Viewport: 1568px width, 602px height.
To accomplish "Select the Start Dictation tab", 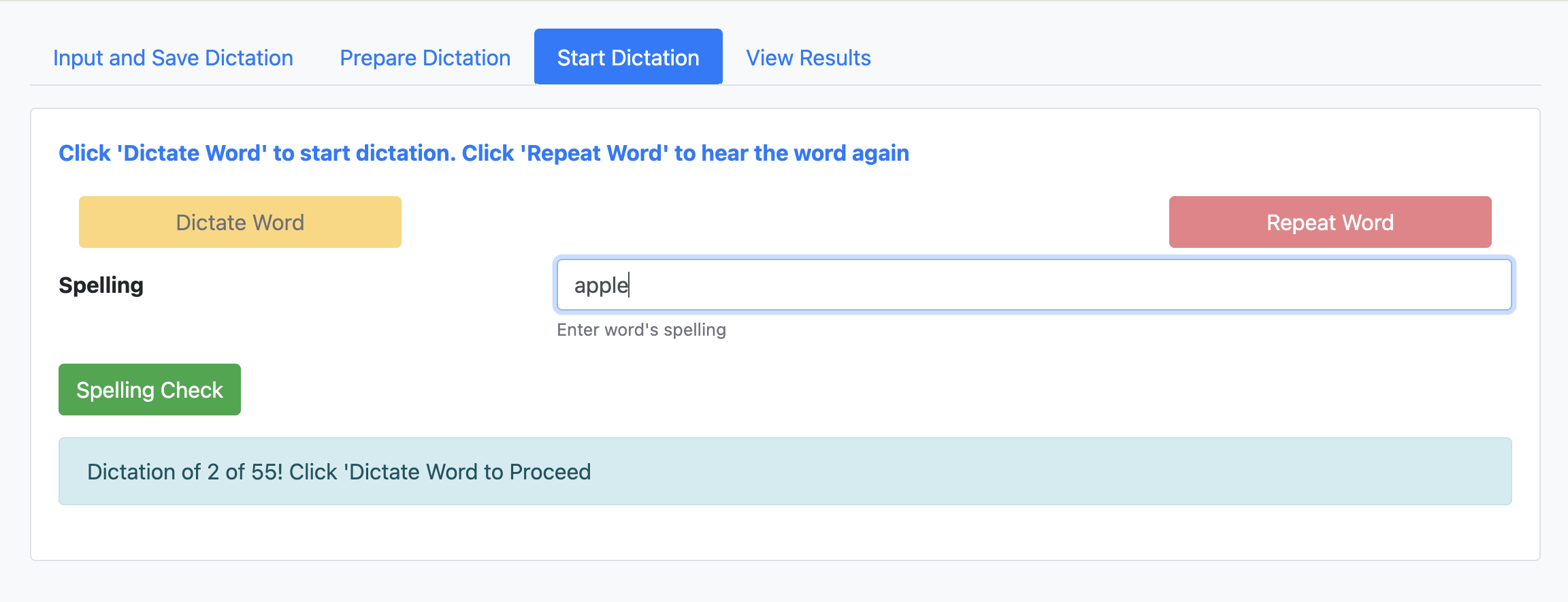I will click(627, 57).
